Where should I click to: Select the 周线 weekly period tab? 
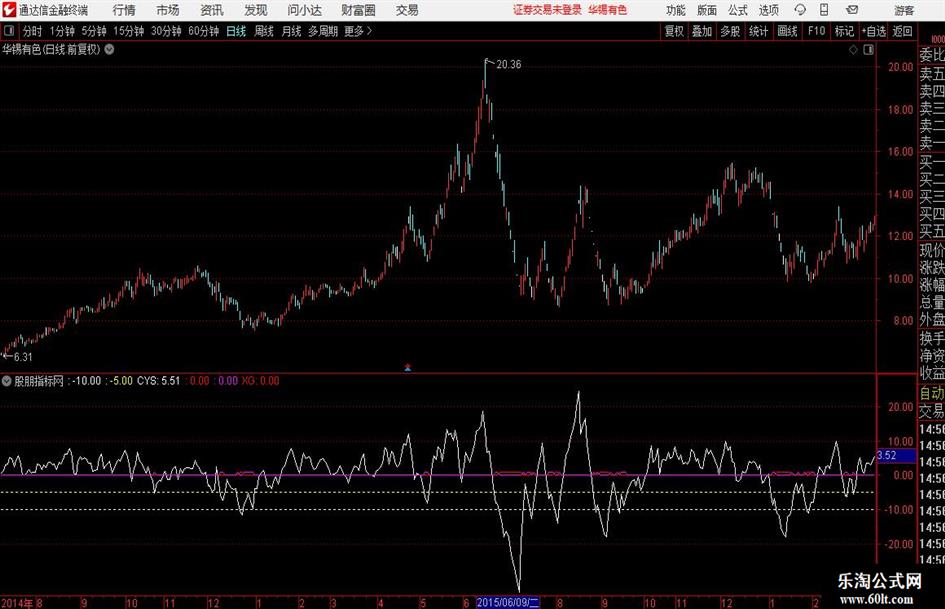[264, 31]
